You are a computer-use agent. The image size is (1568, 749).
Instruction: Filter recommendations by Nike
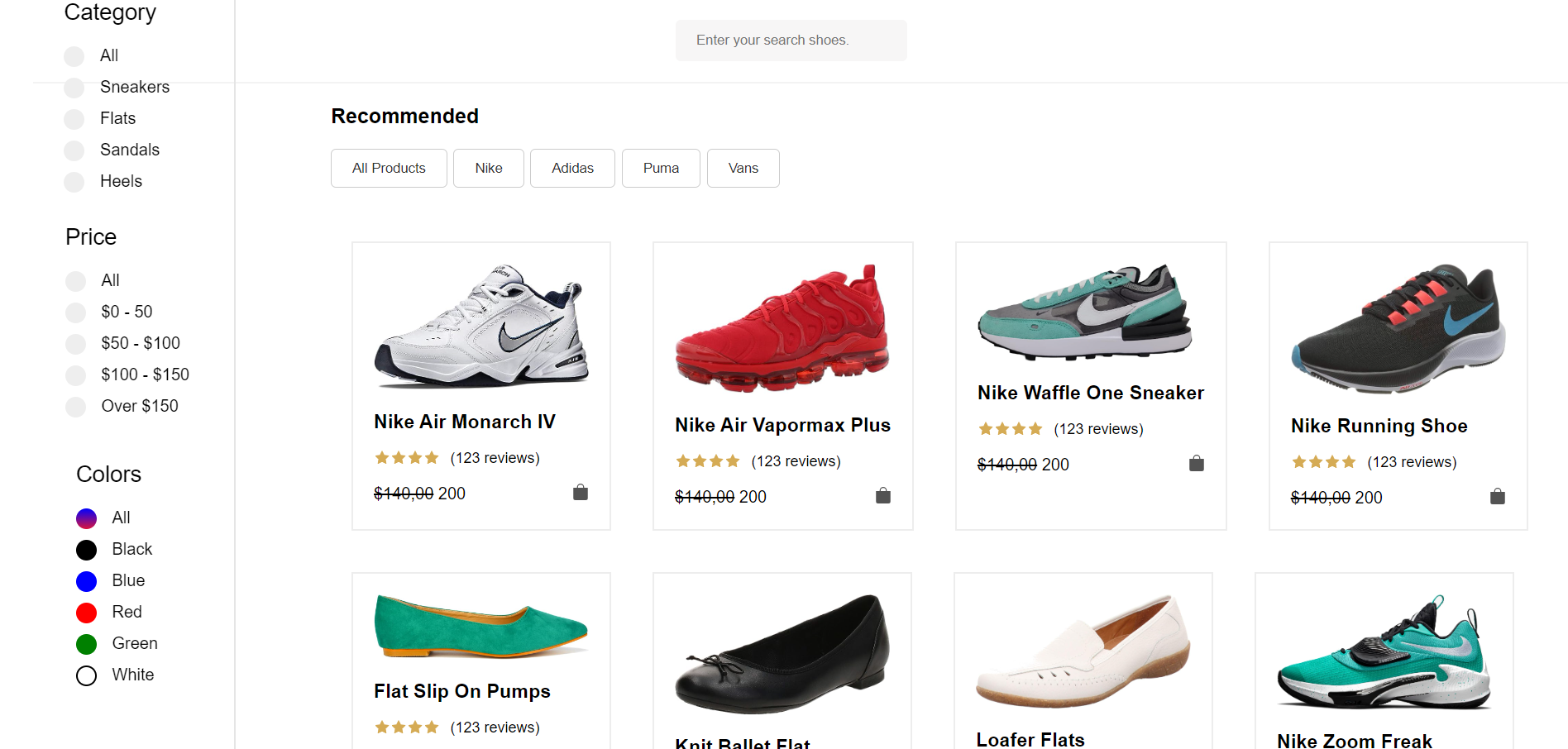pyautogui.click(x=489, y=168)
